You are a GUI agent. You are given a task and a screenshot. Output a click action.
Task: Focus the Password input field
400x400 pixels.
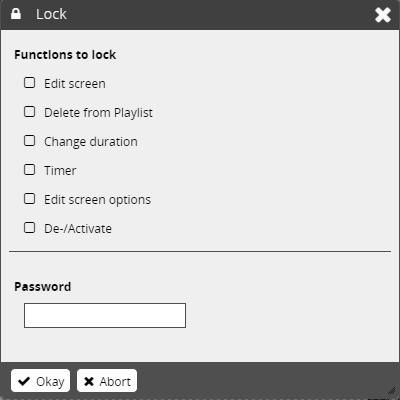click(105, 315)
